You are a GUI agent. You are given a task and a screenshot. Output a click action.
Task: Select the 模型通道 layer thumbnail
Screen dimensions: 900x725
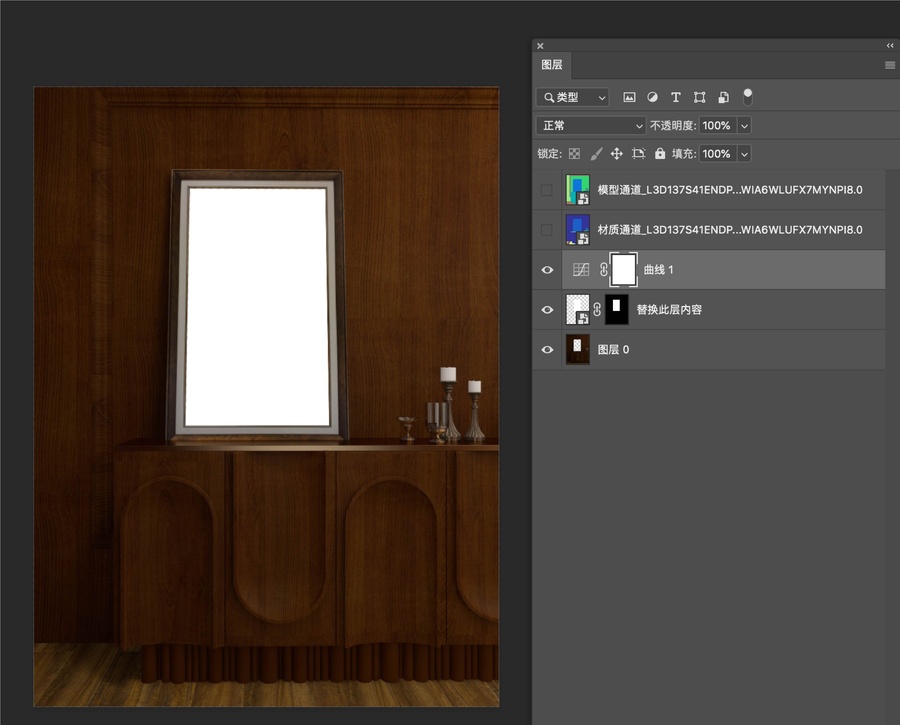pyautogui.click(x=577, y=189)
